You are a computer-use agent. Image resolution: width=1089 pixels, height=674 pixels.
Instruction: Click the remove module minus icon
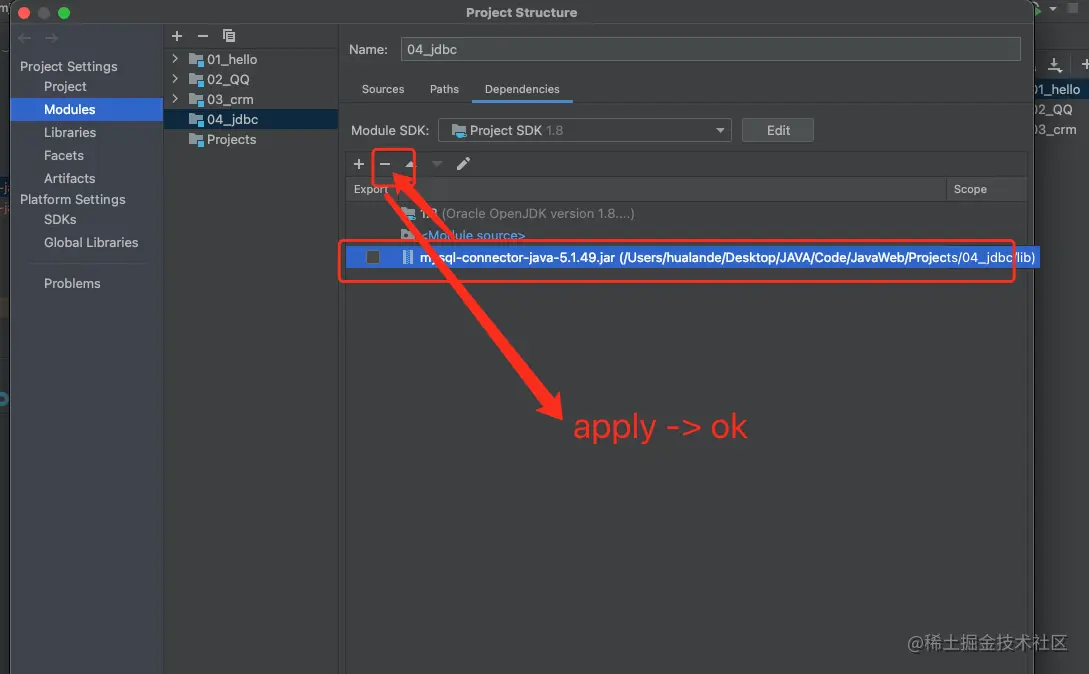(203, 36)
